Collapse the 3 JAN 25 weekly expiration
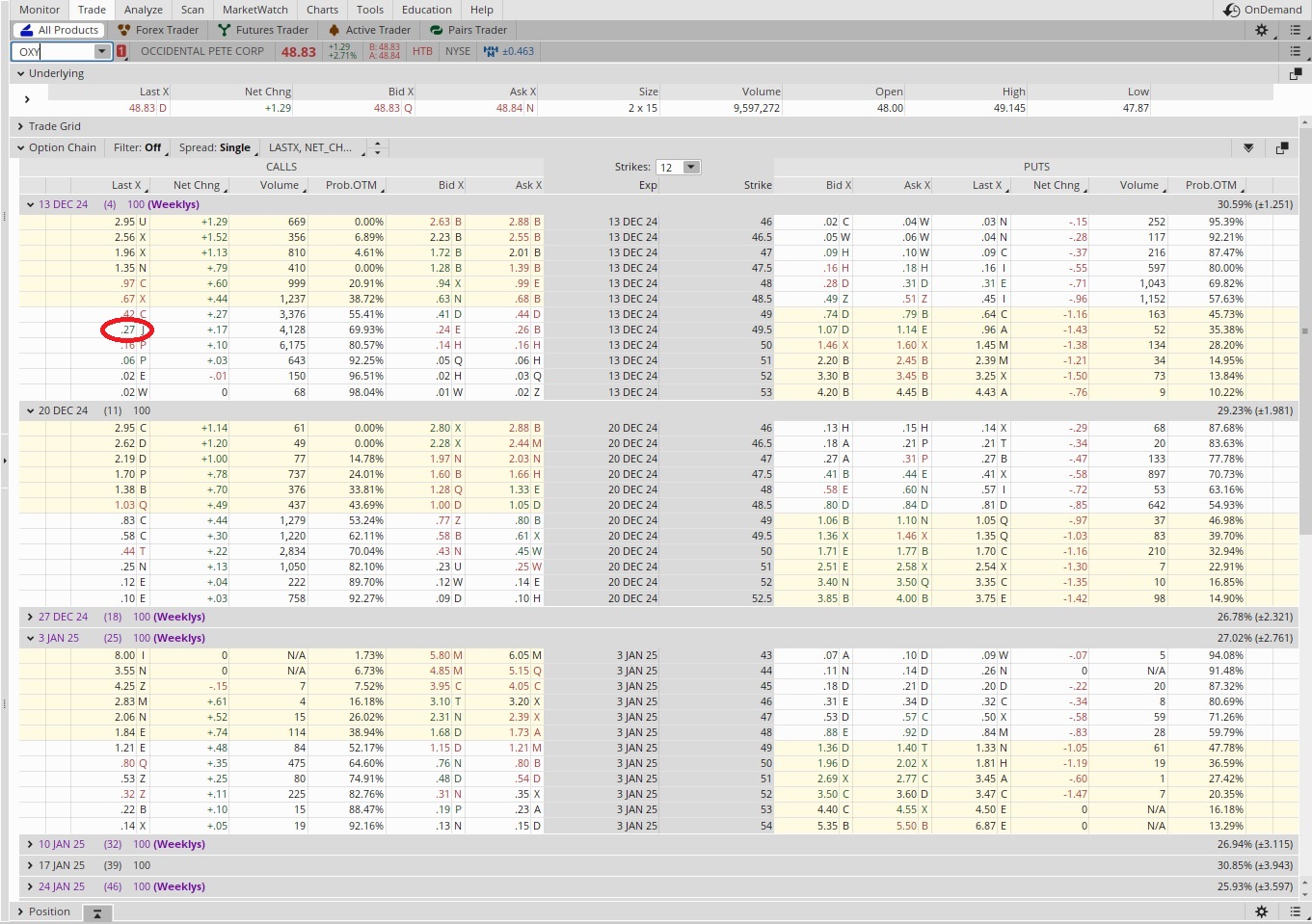Viewport: 1312px width, 924px height. click(31, 638)
